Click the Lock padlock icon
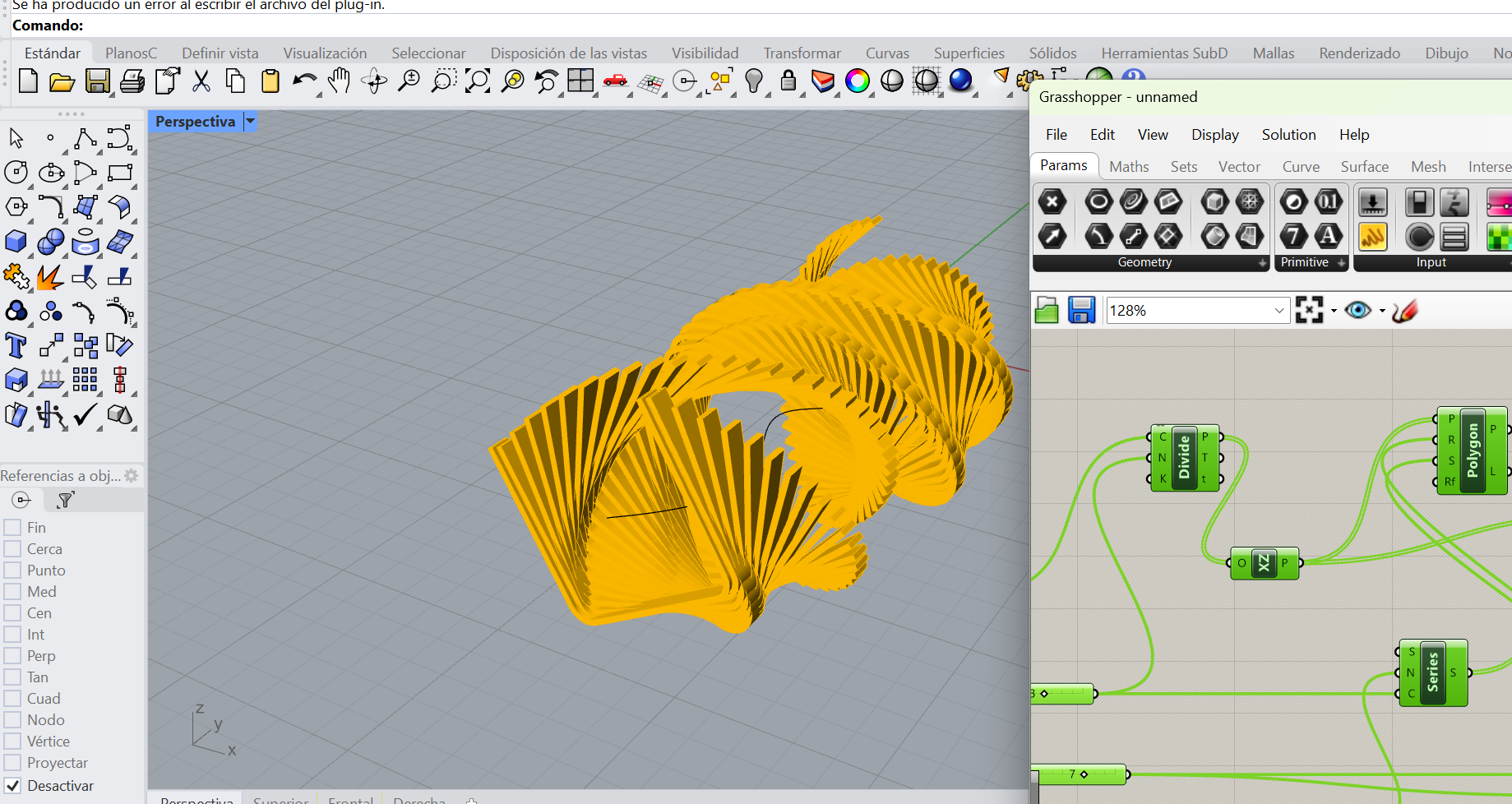The width and height of the screenshot is (1512, 804). (x=788, y=81)
